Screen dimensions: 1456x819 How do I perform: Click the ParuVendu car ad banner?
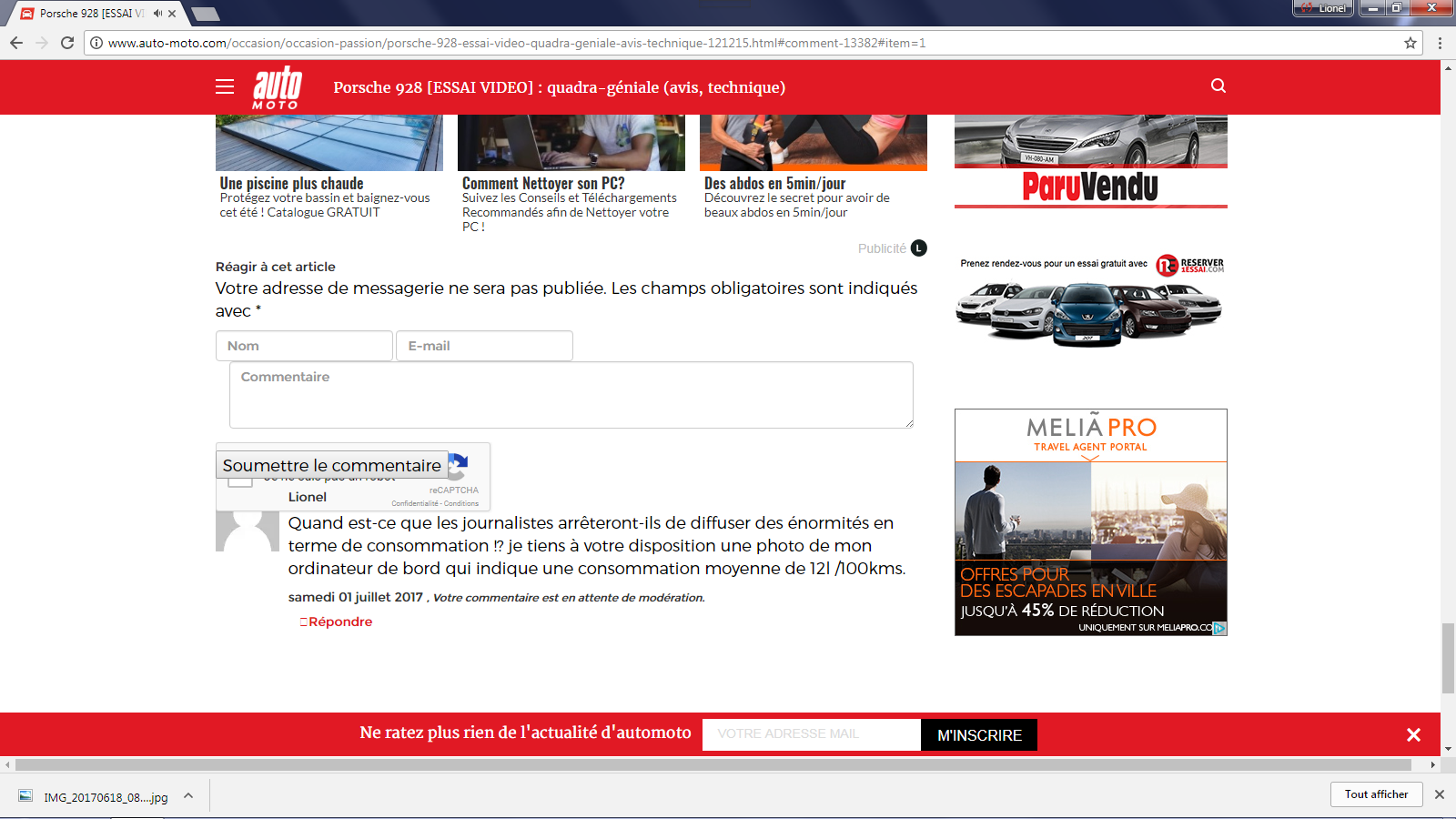pos(1091,161)
